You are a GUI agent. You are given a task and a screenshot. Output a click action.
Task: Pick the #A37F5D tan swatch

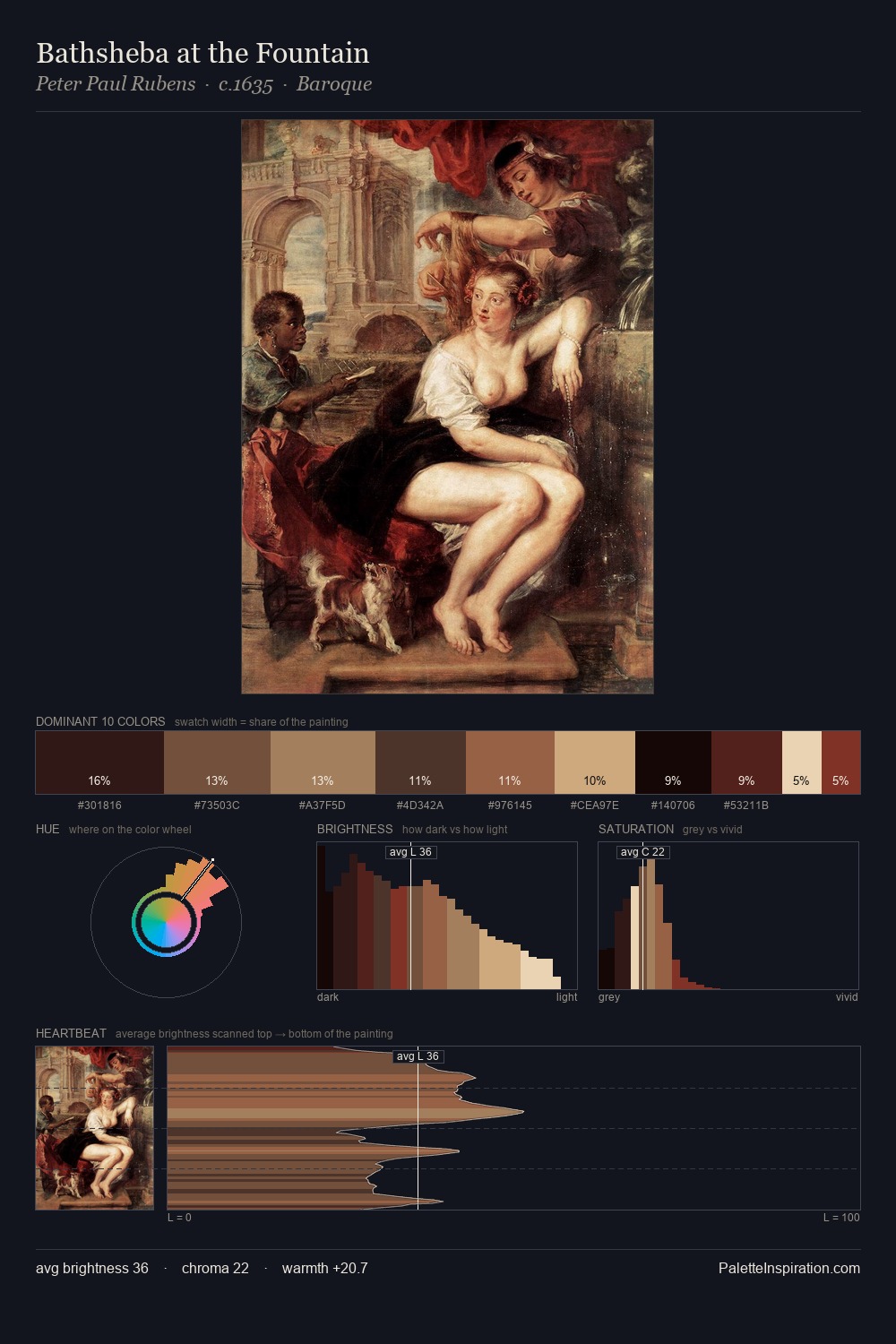pyautogui.click(x=323, y=762)
